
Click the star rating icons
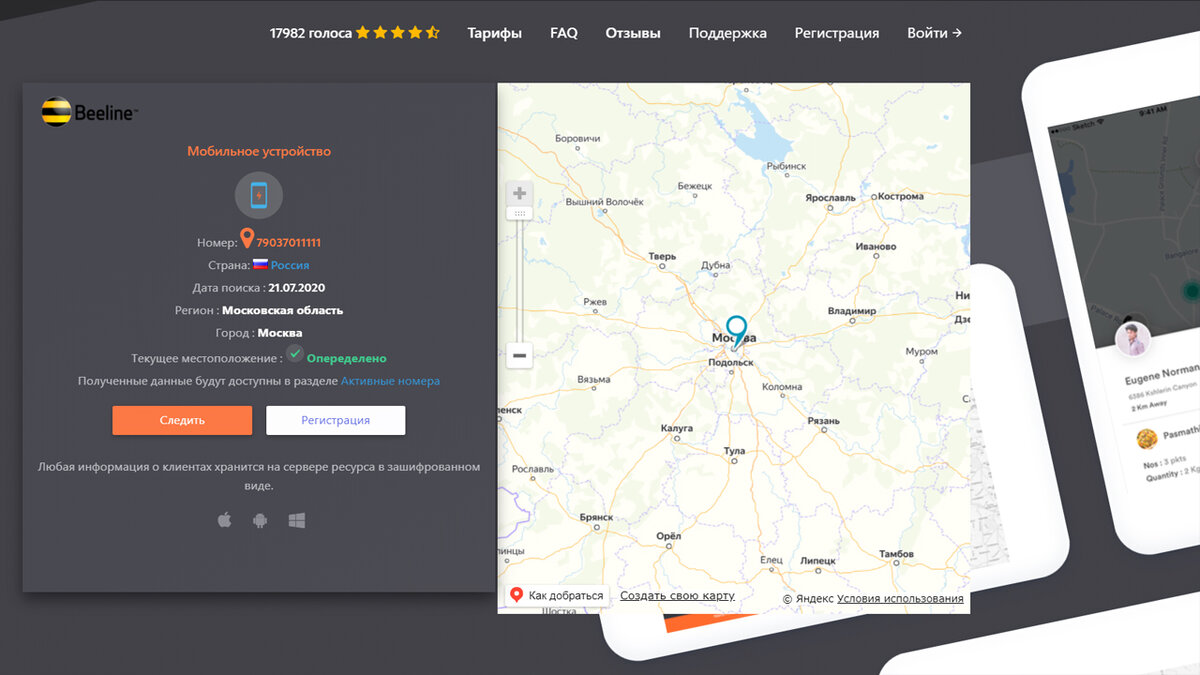tap(397, 33)
